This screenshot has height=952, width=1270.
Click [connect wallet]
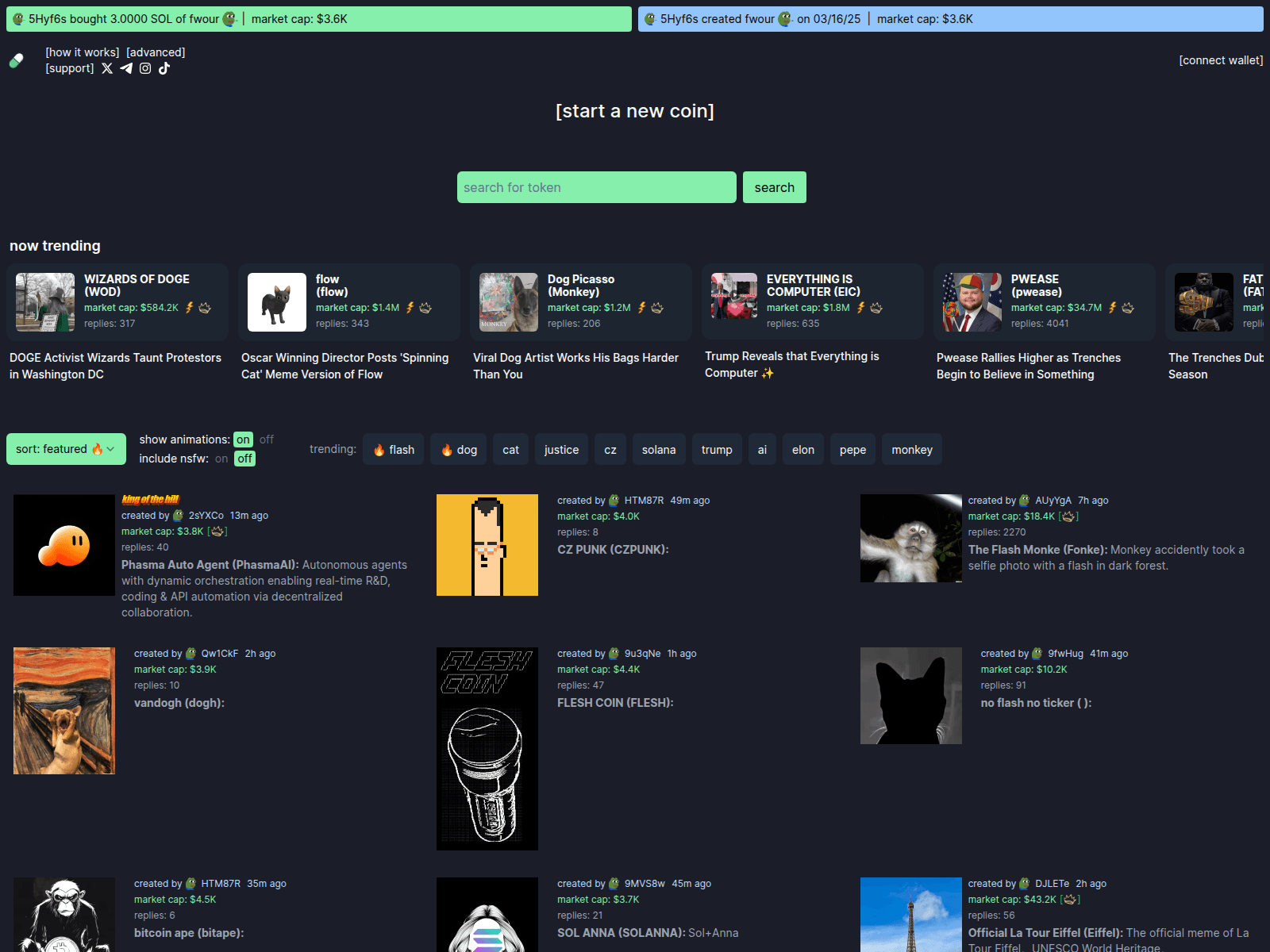coord(1221,60)
